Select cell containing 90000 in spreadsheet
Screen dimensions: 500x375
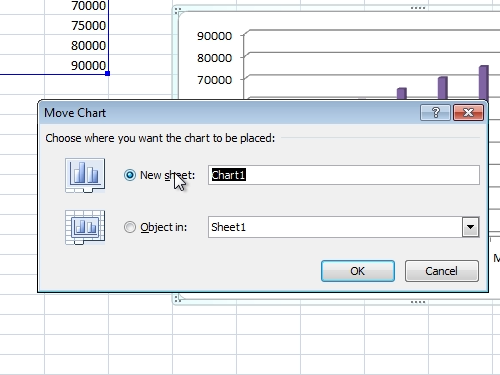point(76,65)
